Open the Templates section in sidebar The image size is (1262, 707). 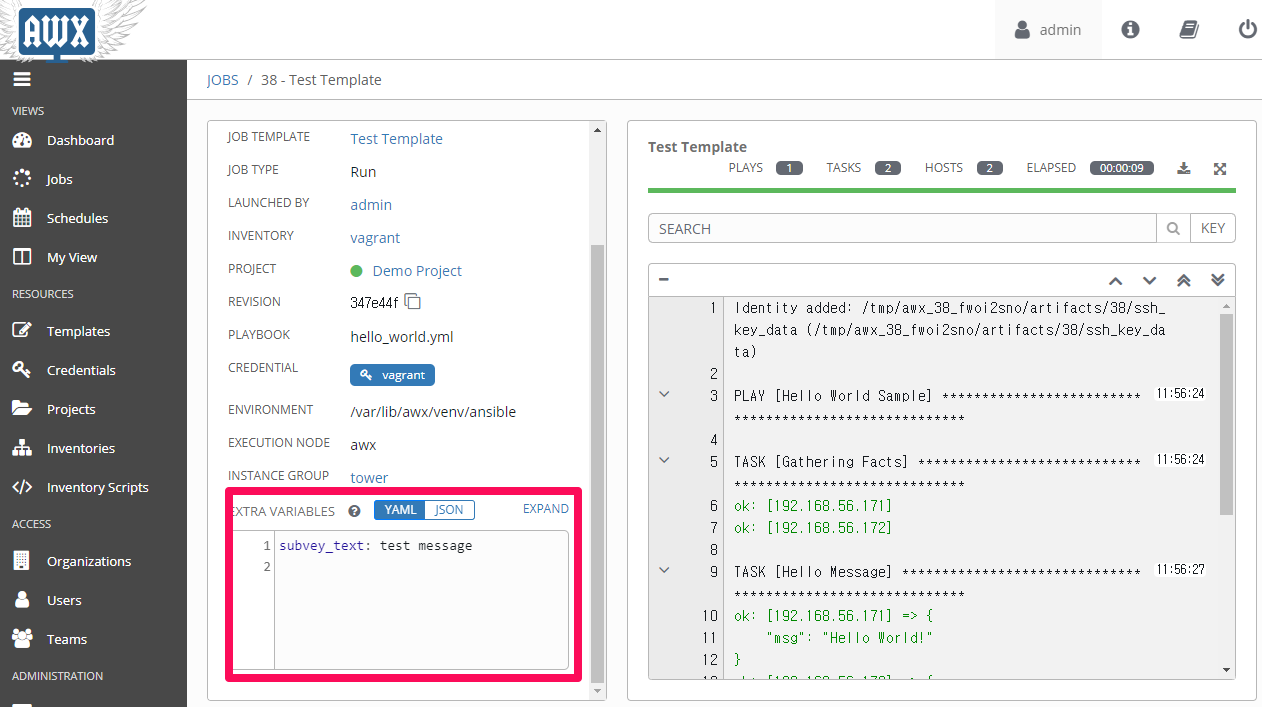pyautogui.click(x=80, y=330)
